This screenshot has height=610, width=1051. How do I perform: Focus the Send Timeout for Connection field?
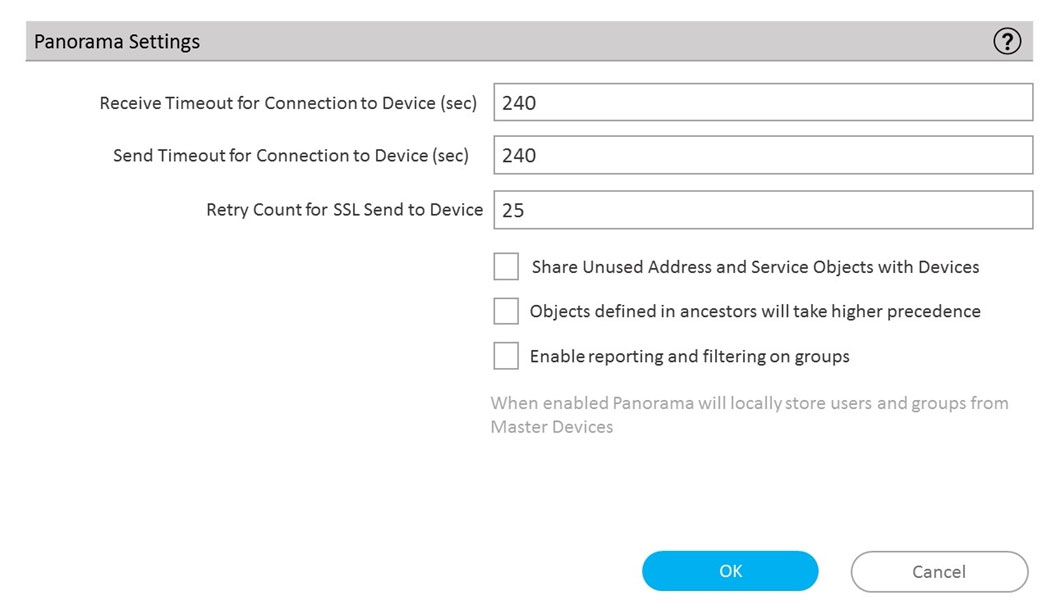point(763,155)
